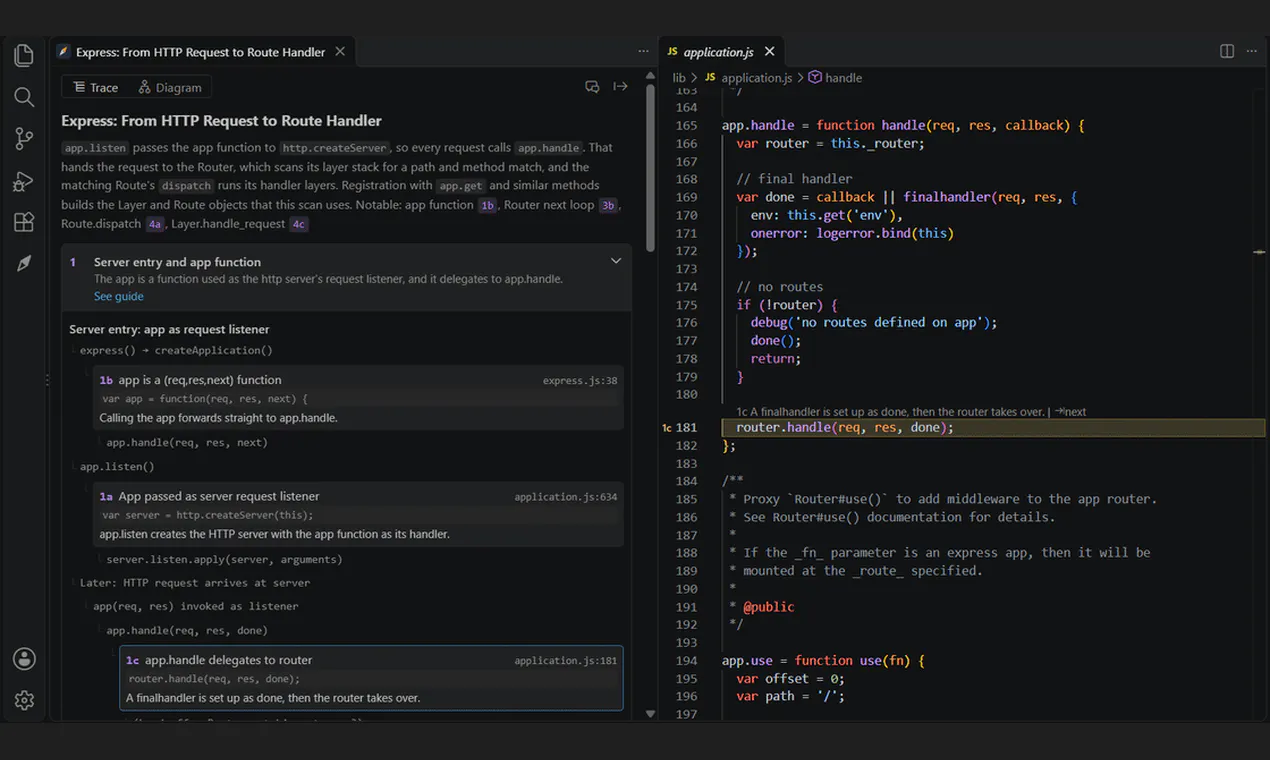Open the Search view in activity bar

tap(24, 97)
